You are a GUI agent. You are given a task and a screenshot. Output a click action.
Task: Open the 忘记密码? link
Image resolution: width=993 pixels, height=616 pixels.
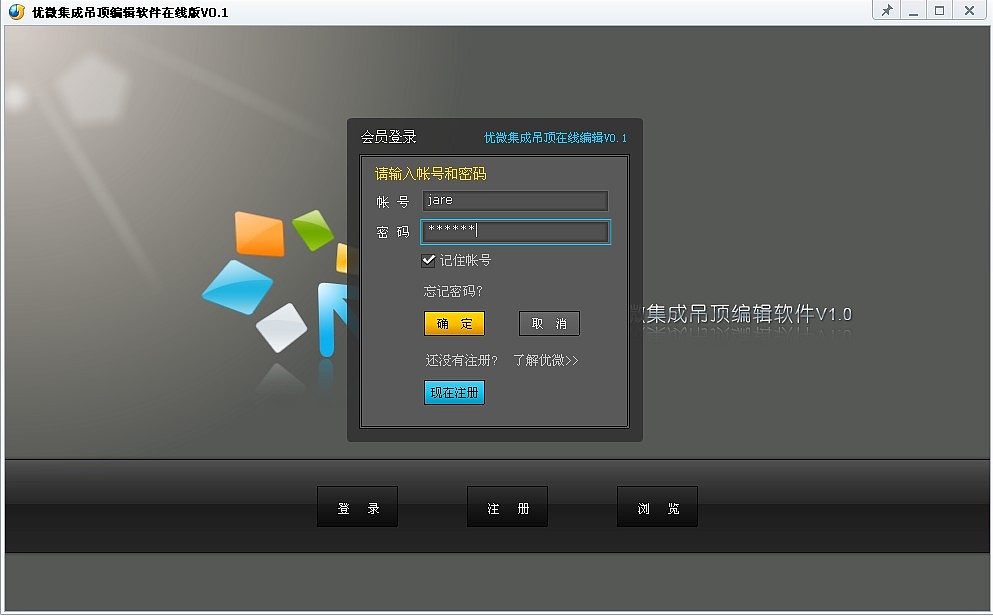(453, 291)
